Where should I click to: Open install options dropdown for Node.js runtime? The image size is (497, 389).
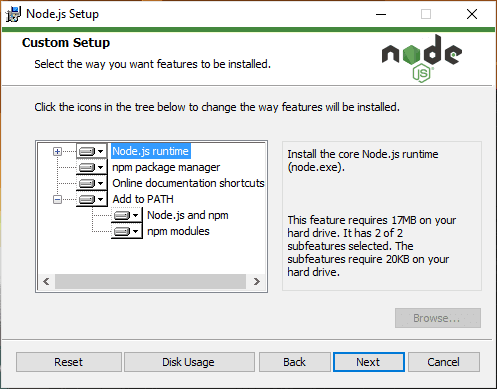[92, 151]
